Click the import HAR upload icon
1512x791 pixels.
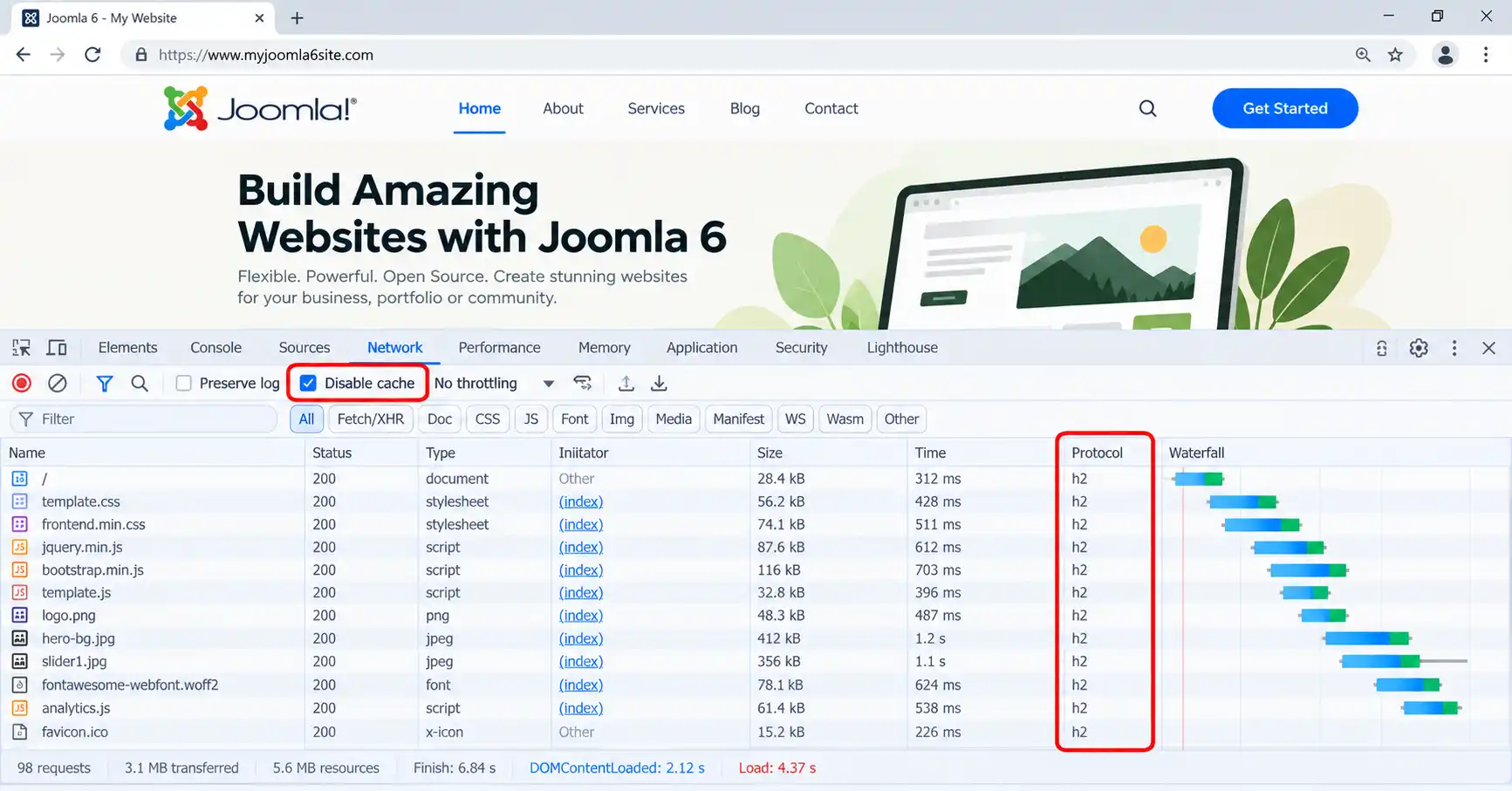tap(626, 383)
